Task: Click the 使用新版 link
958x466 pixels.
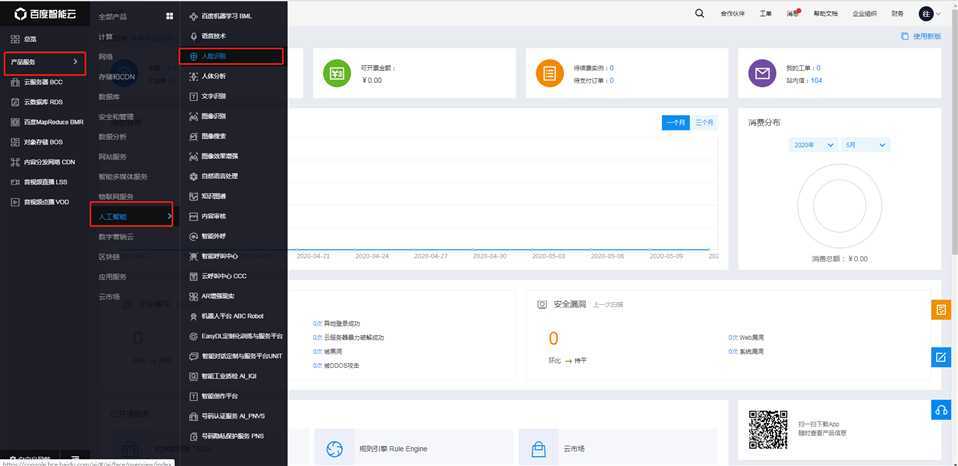Action: (921, 37)
